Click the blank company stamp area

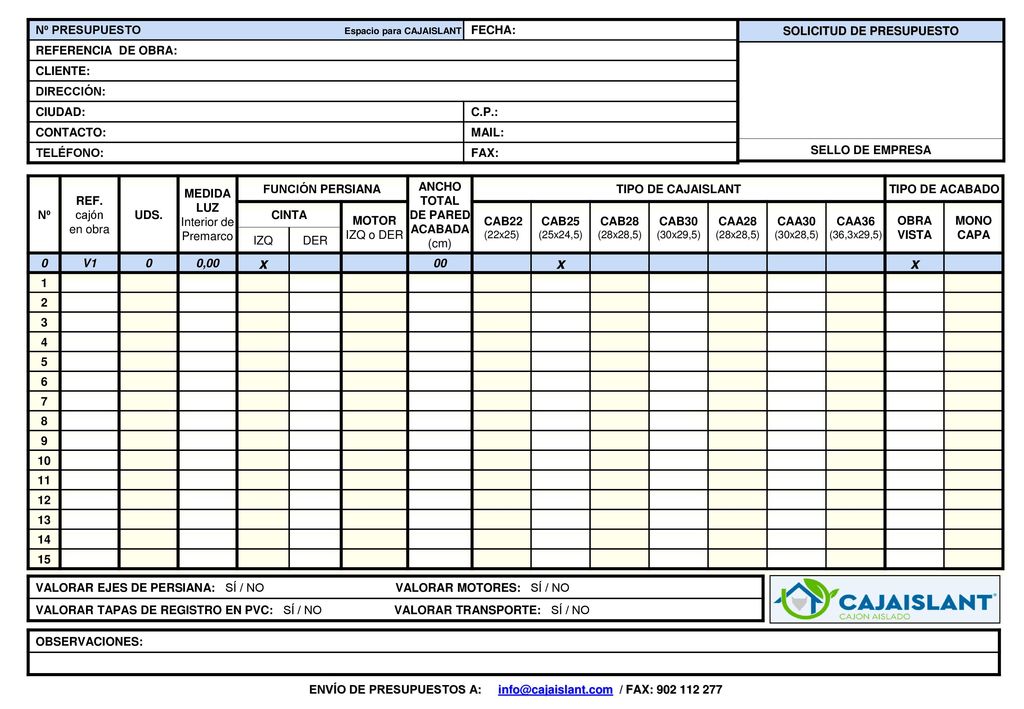871,90
